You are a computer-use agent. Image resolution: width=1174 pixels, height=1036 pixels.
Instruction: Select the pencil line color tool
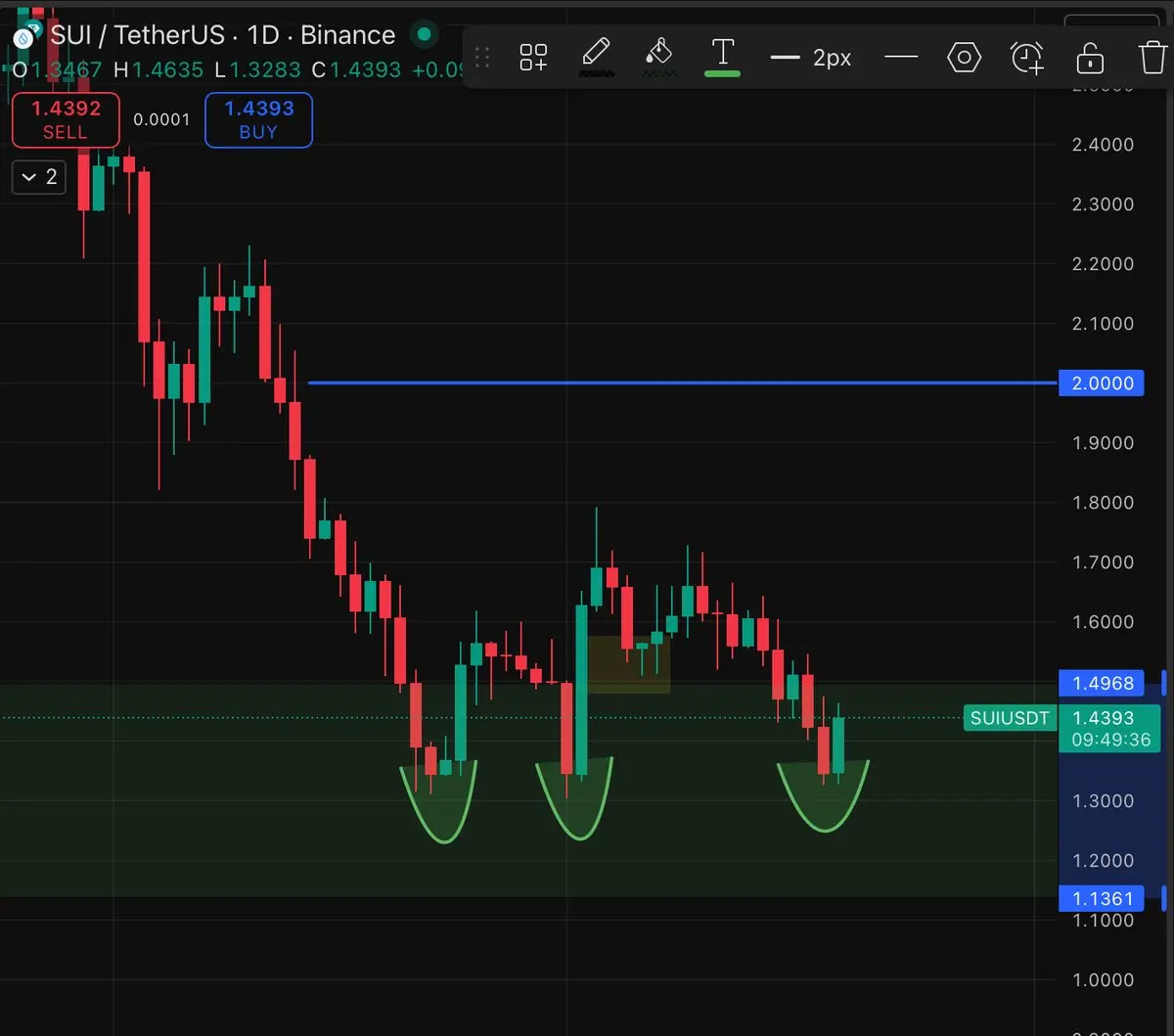point(595,57)
